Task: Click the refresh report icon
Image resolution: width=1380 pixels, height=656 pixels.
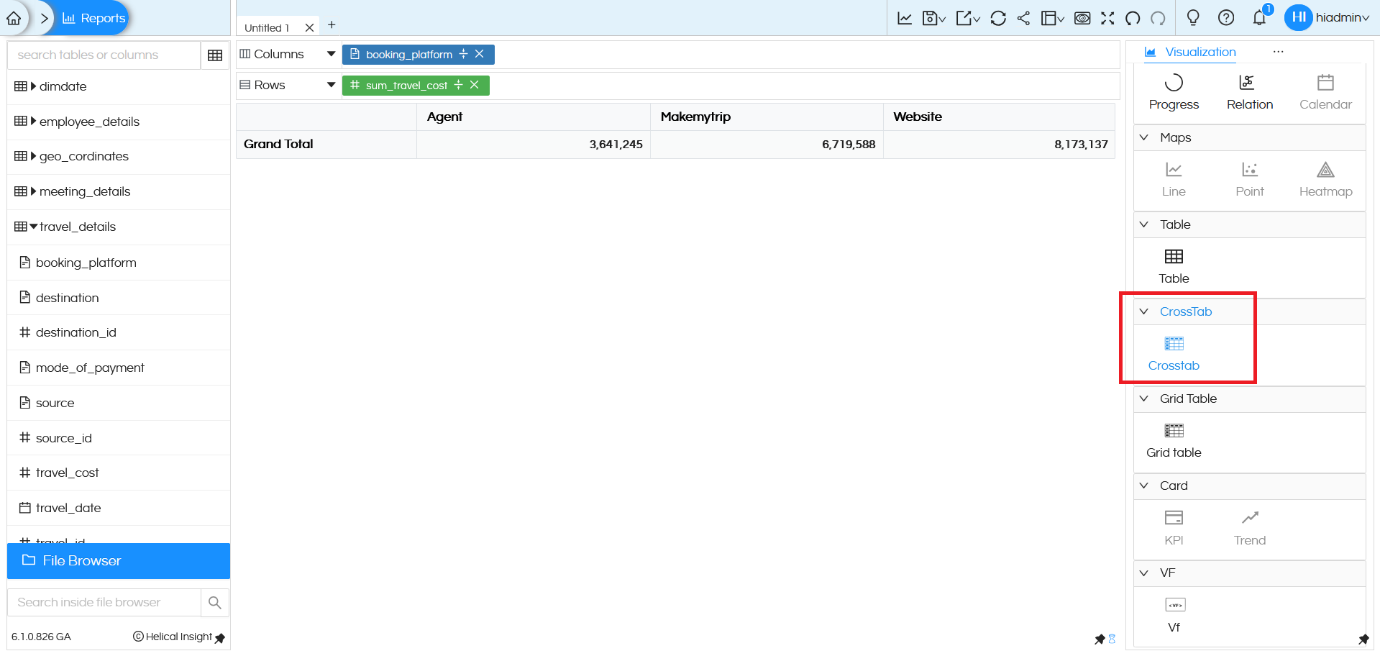Action: 998,18
